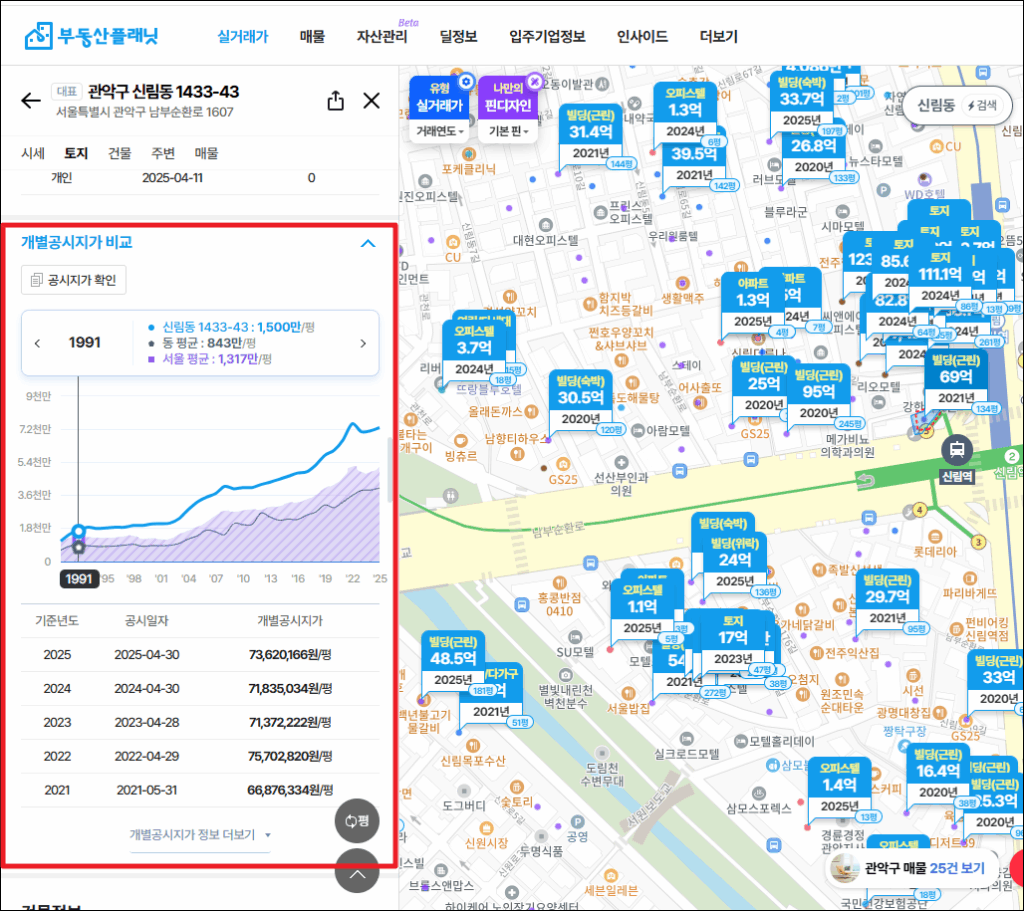Click 관악구 매물 25건 보기 button

point(912,868)
